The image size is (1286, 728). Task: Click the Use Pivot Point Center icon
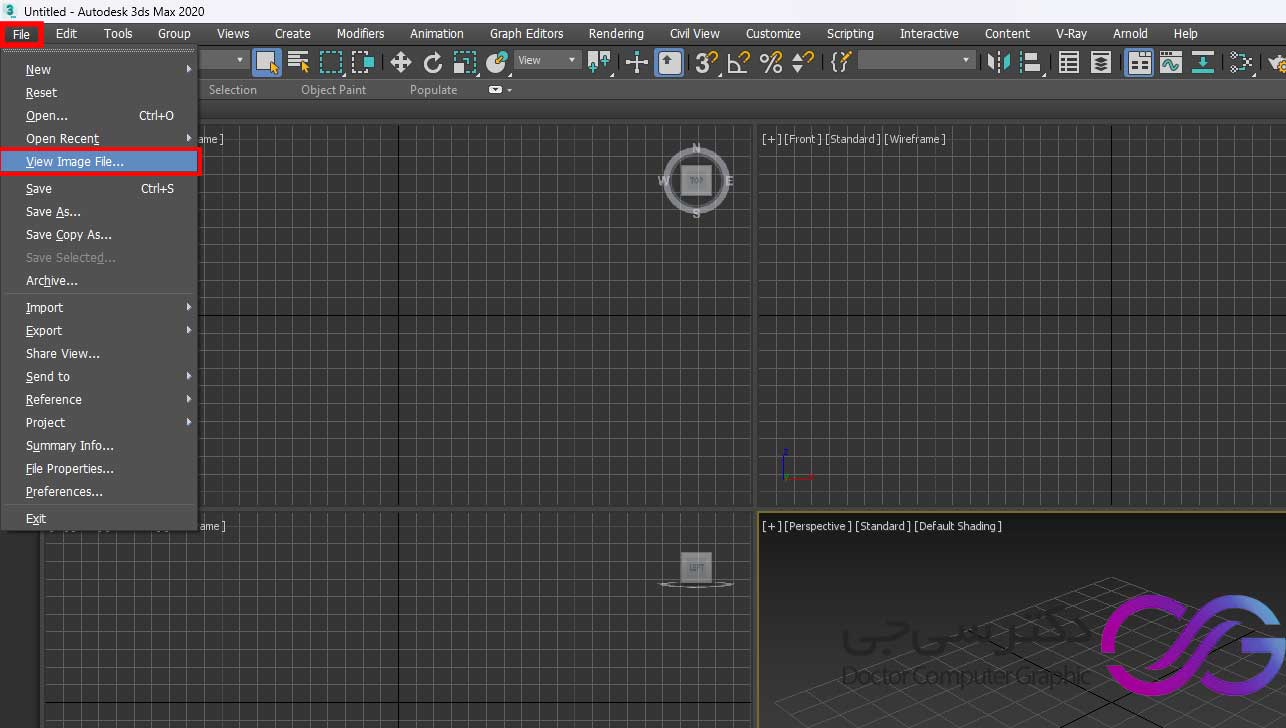pyautogui.click(x=600, y=62)
